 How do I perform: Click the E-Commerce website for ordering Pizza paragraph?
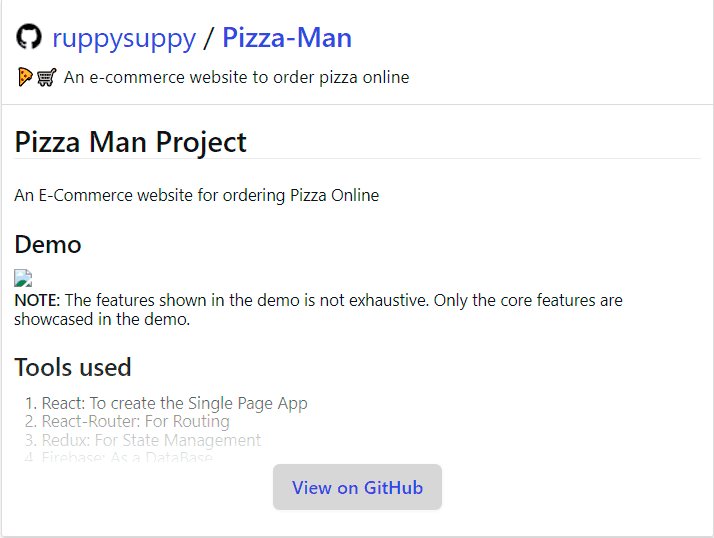point(197,195)
